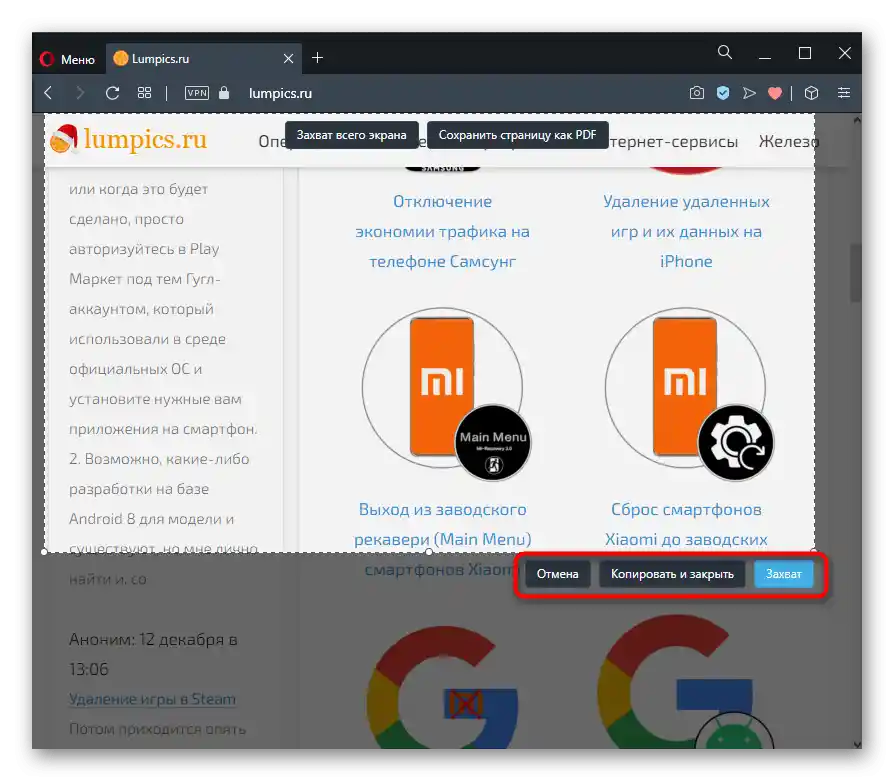
Task: Open the Железо menu item
Action: click(788, 141)
